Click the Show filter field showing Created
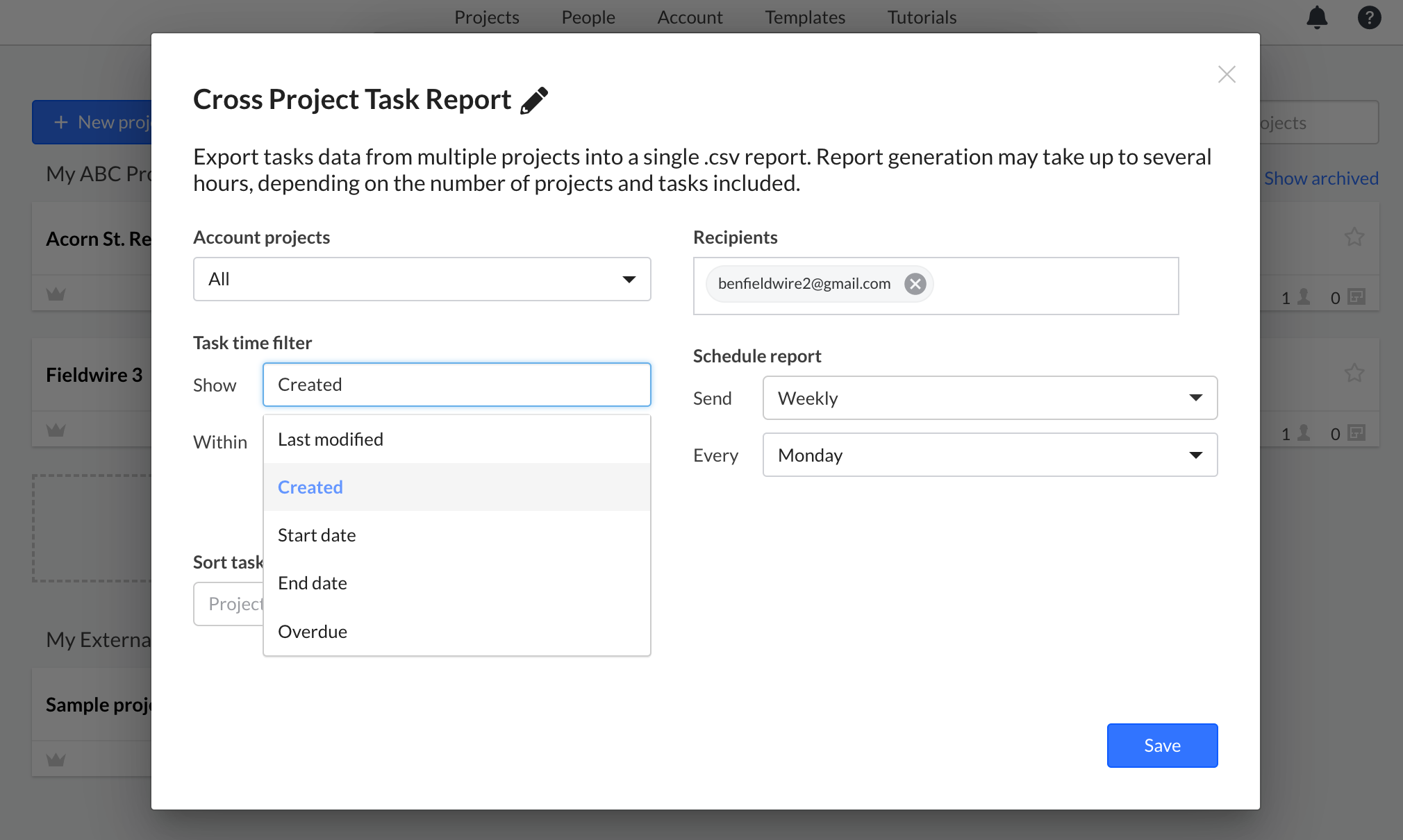This screenshot has width=1403, height=840. click(x=456, y=385)
